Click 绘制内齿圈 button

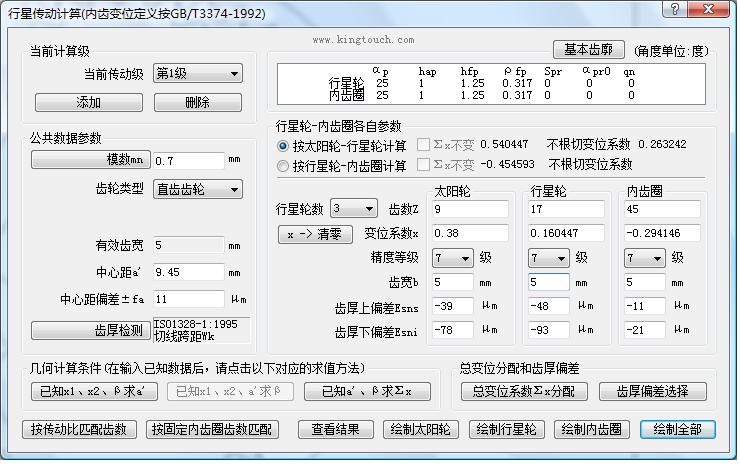point(592,430)
